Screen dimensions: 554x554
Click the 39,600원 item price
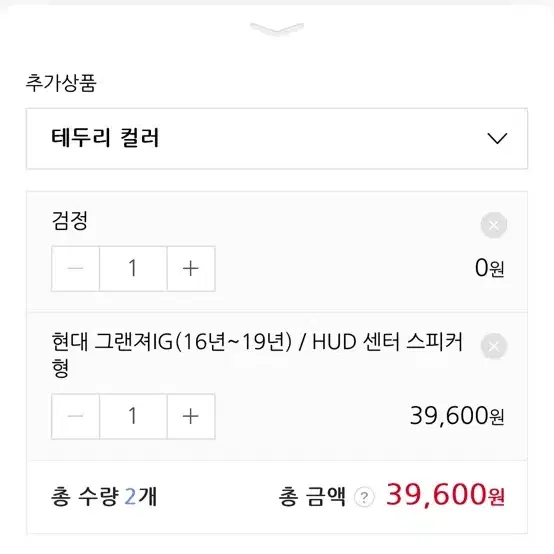(x=457, y=416)
